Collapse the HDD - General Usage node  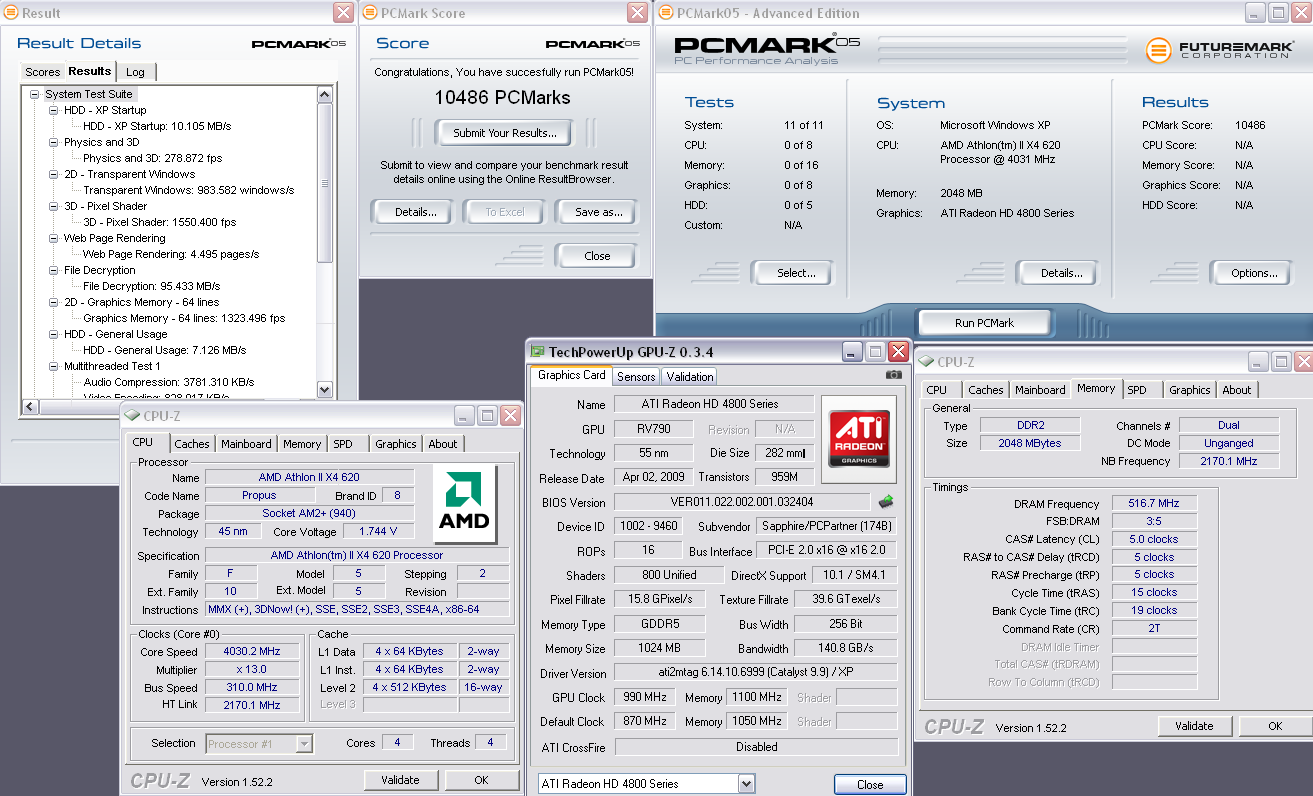[54, 334]
